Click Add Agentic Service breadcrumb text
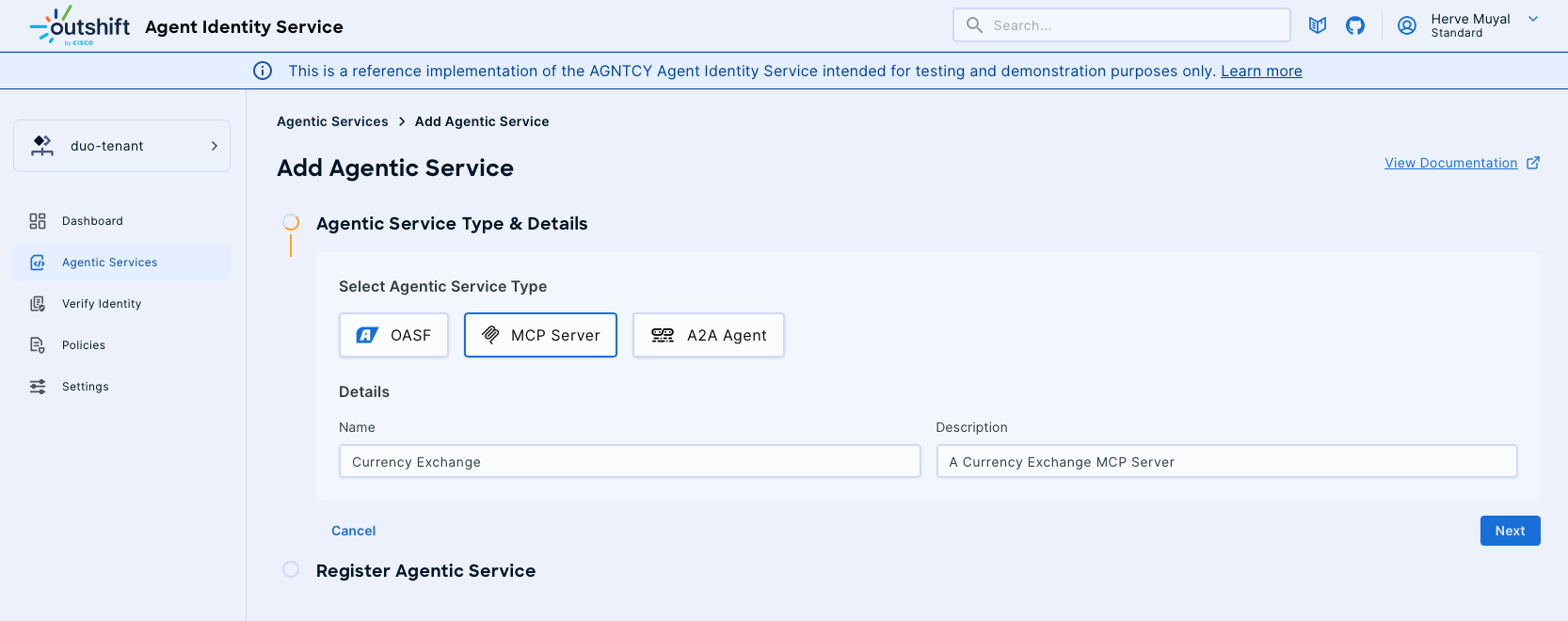Screen dimensions: 1568x621 [x=482, y=121]
